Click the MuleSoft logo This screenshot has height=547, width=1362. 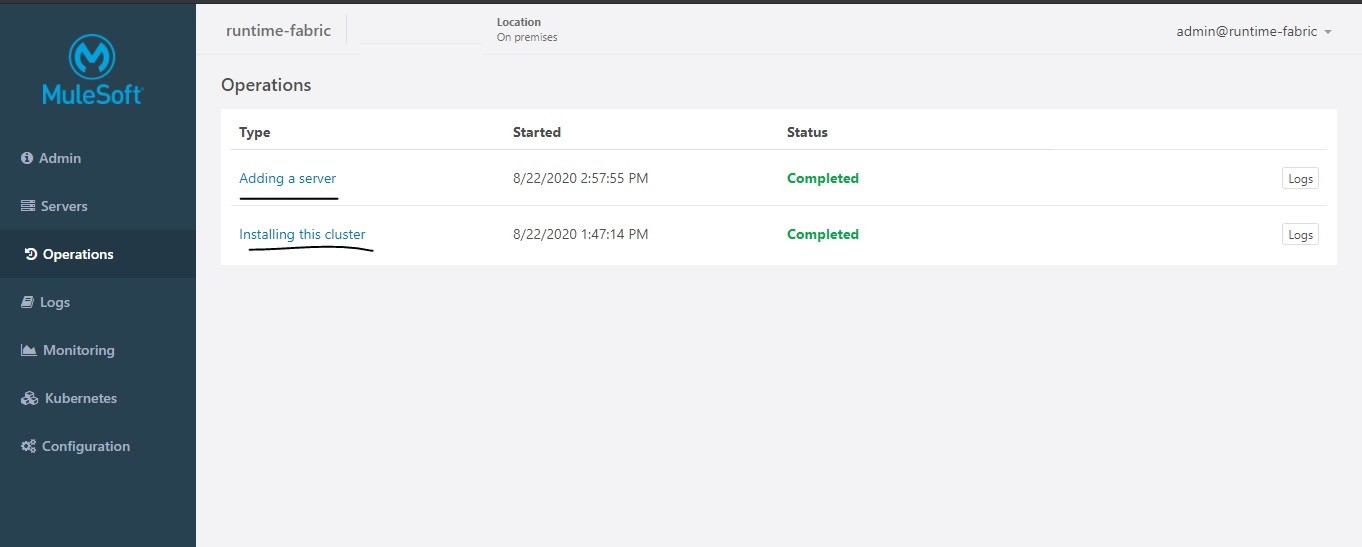pos(93,70)
